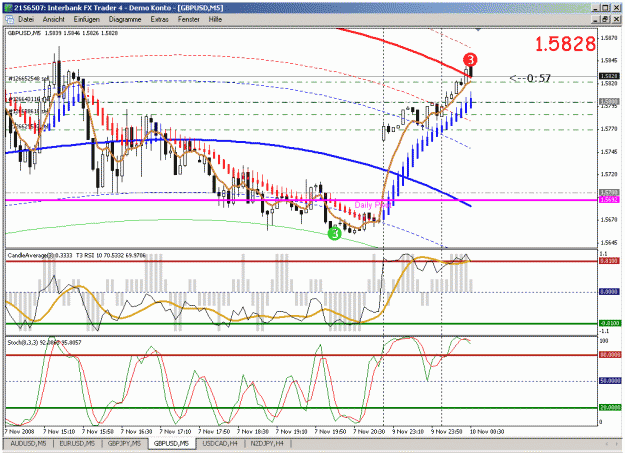Viewport: 625px width, 453px height.
Task: Click the chart document icon beside Datei
Action: pyautogui.click(x=9, y=19)
